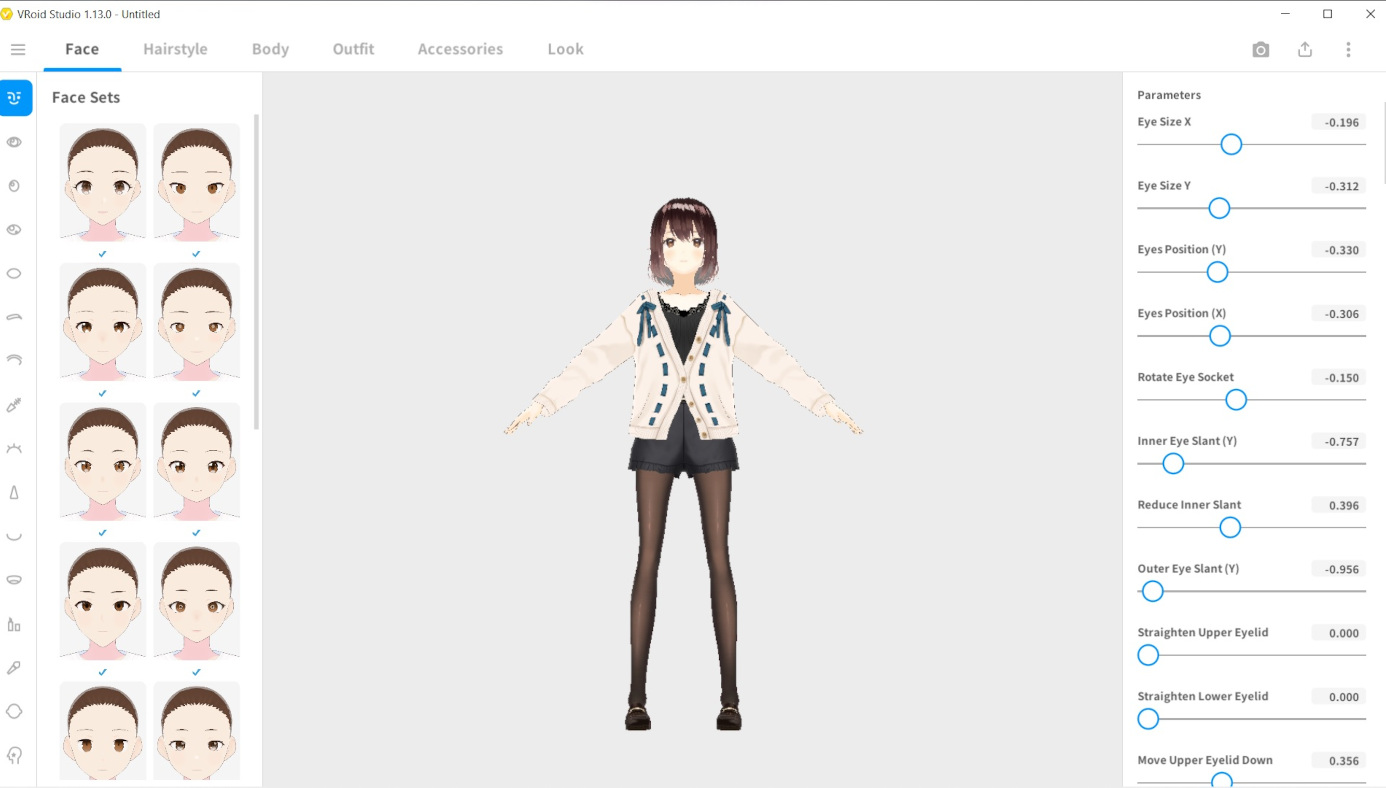
Task: Open the Nose editing category icon
Action: [15, 491]
